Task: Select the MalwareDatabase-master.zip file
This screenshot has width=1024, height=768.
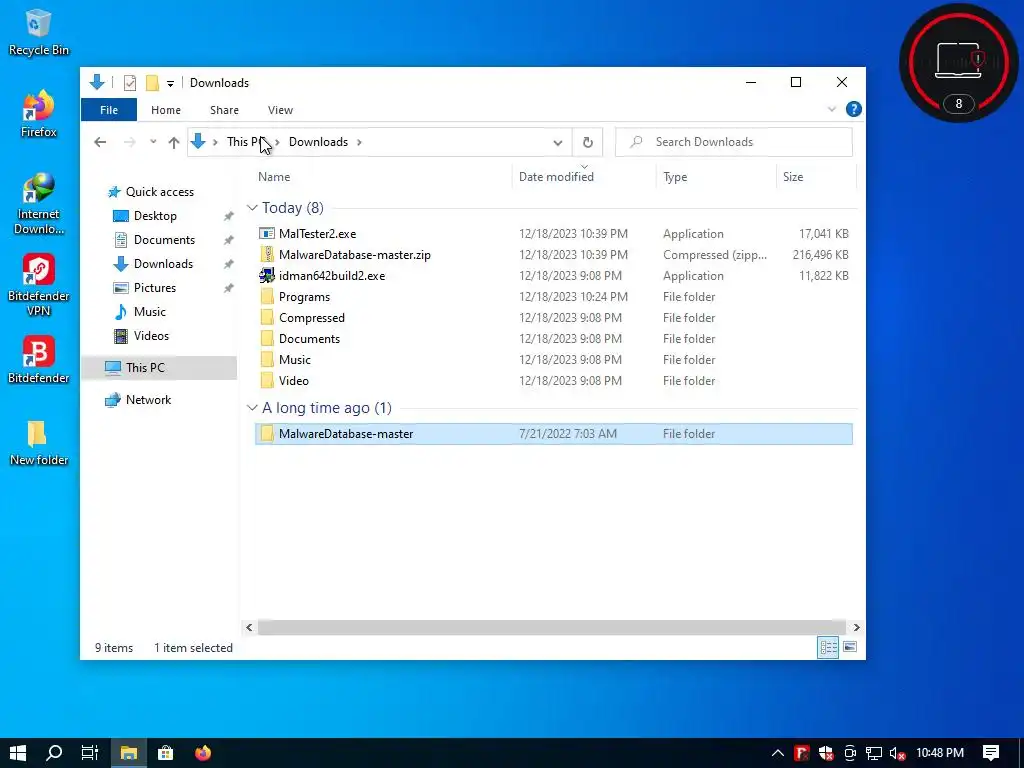Action: 553,255
